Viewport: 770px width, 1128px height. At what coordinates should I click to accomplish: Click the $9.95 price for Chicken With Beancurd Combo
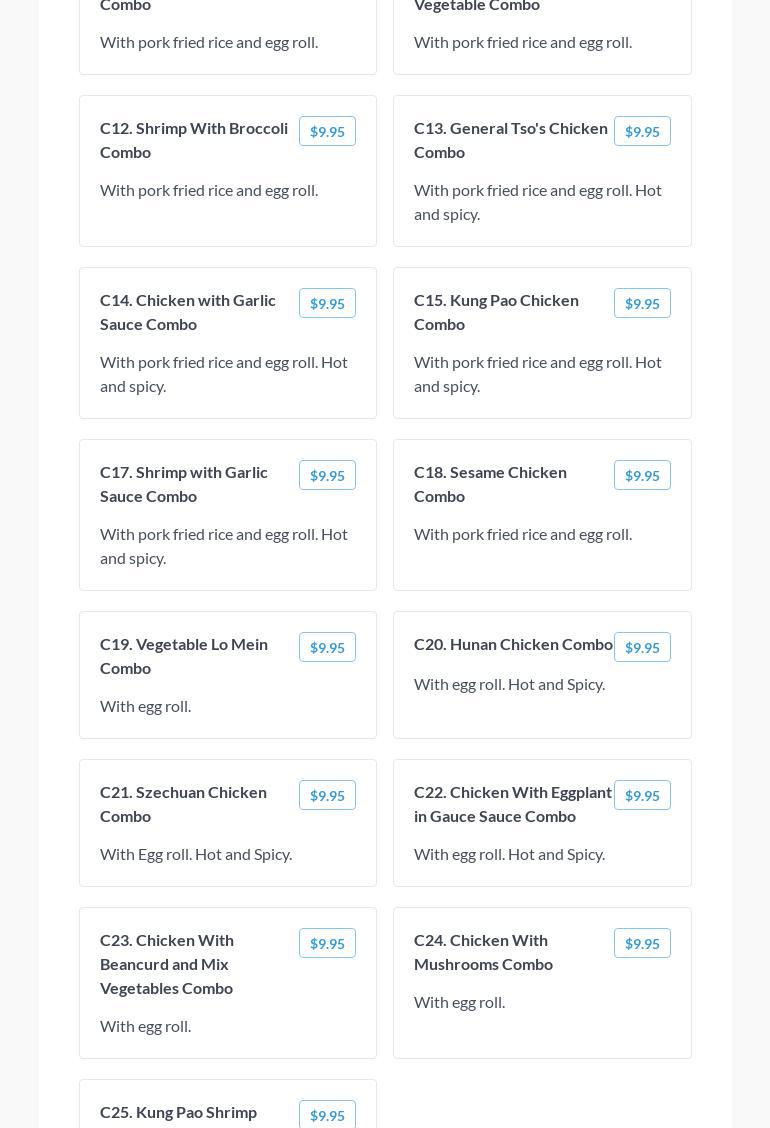coord(327,944)
